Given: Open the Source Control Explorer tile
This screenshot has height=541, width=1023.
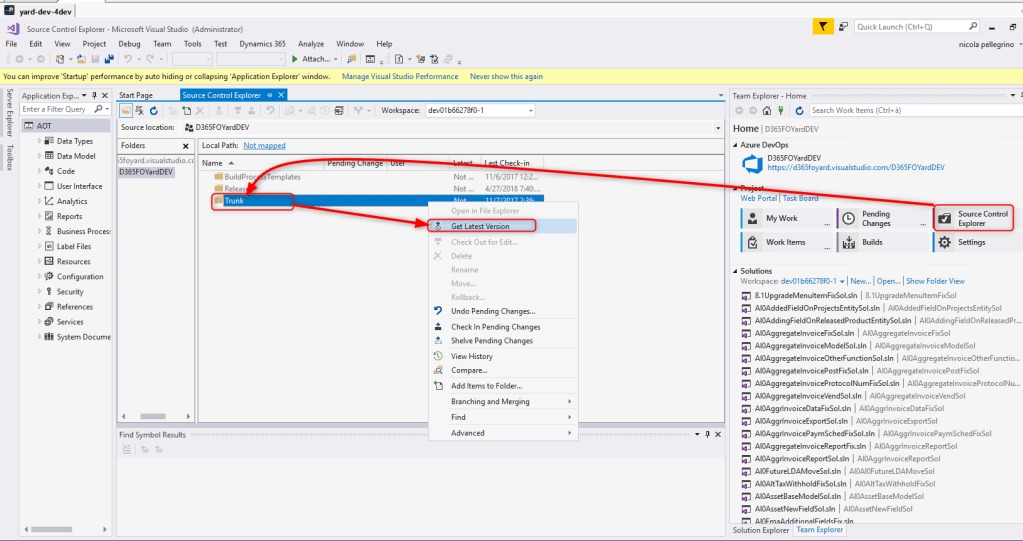Looking at the screenshot, I should 972,217.
